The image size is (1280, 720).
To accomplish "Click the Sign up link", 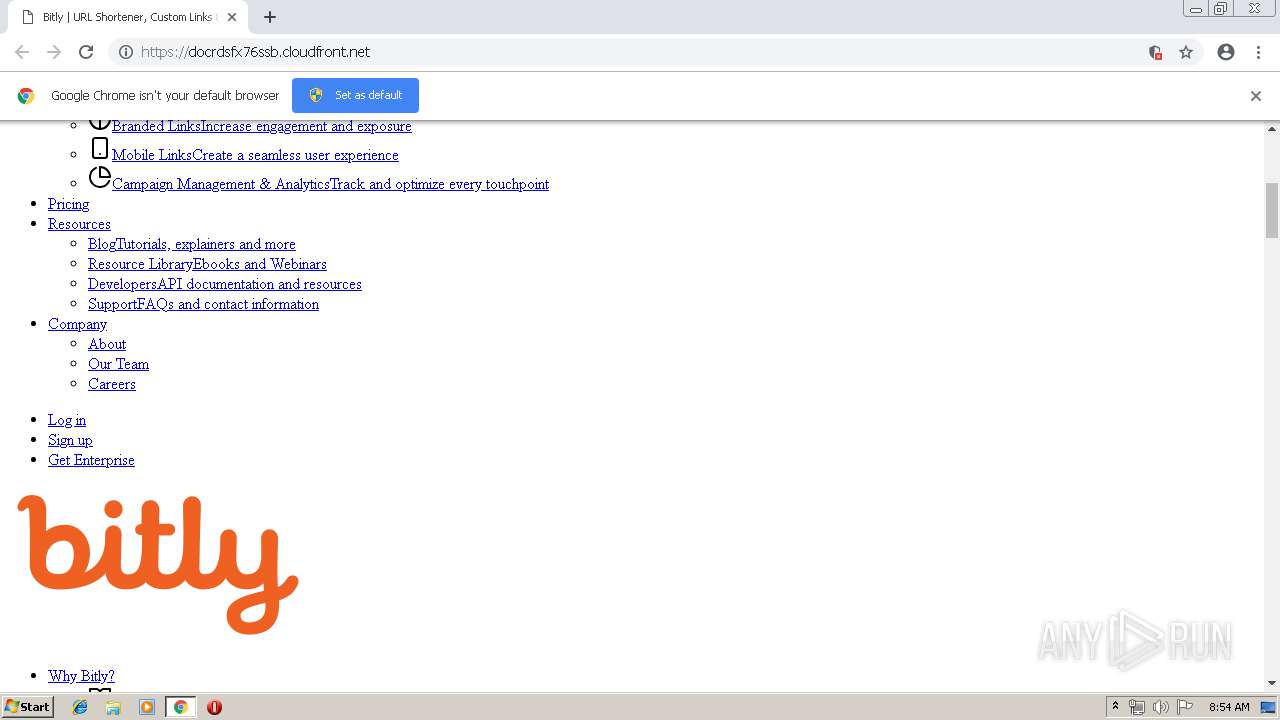I will [70, 440].
